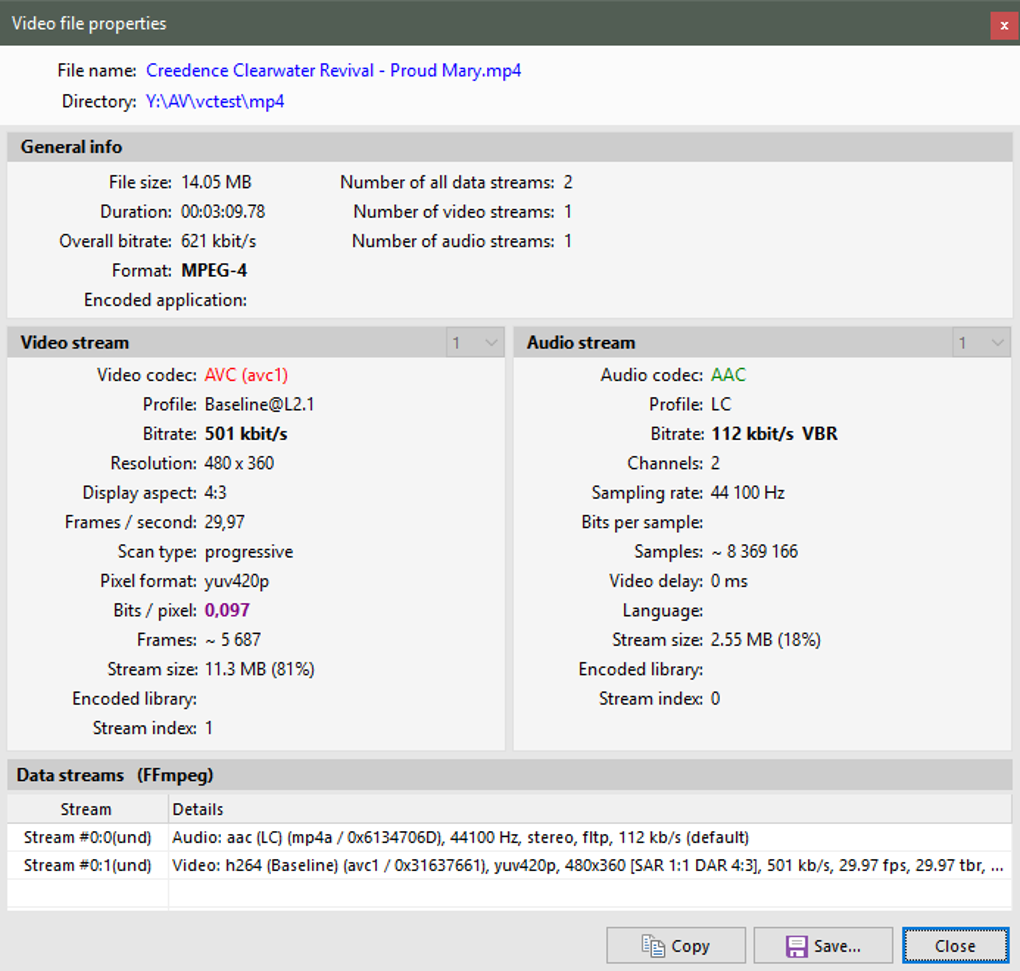The width and height of the screenshot is (1020, 971).
Task: Click the pixel format value yuv420p
Action: pyautogui.click(x=237, y=581)
